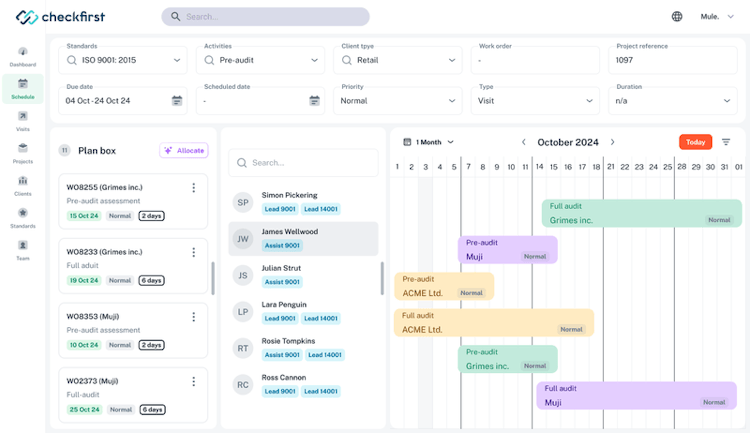This screenshot has height=433, width=750.
Task: Open the Gantt filter icon
Action: tap(726, 142)
